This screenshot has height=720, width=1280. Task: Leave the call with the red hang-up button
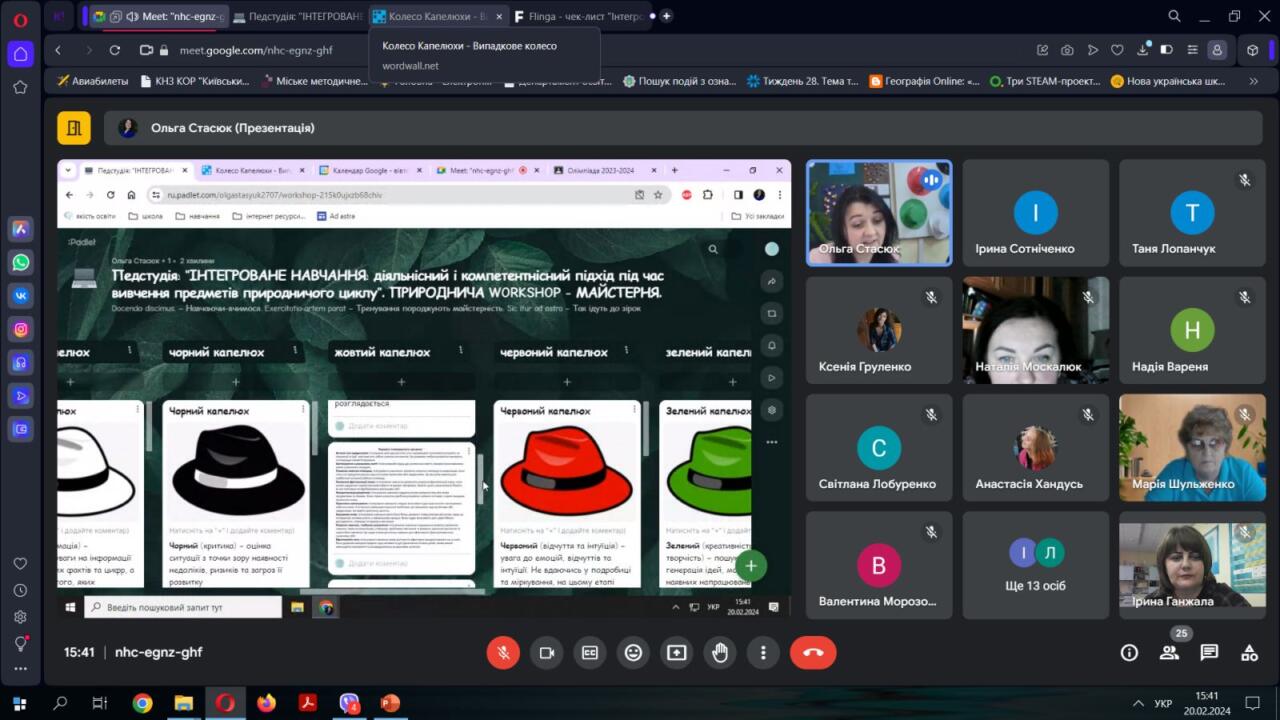[x=813, y=653]
